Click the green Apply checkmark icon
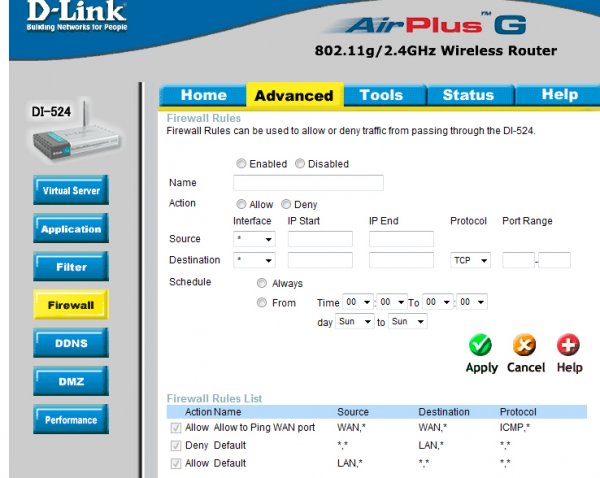 pos(480,345)
